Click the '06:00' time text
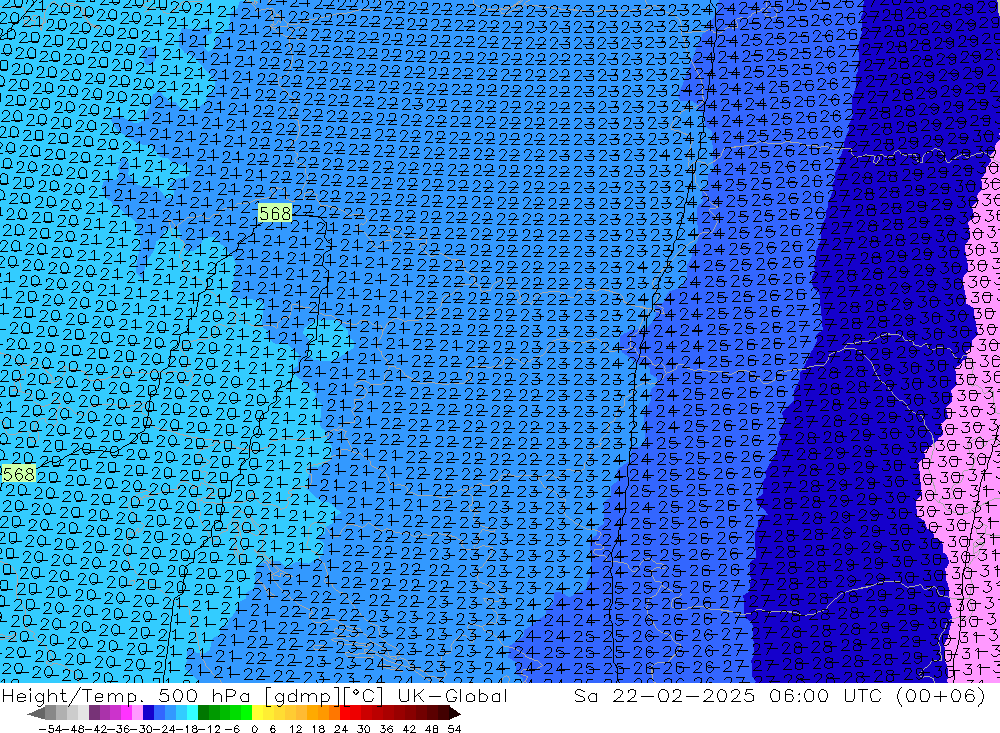1000x733 pixels. click(x=800, y=696)
